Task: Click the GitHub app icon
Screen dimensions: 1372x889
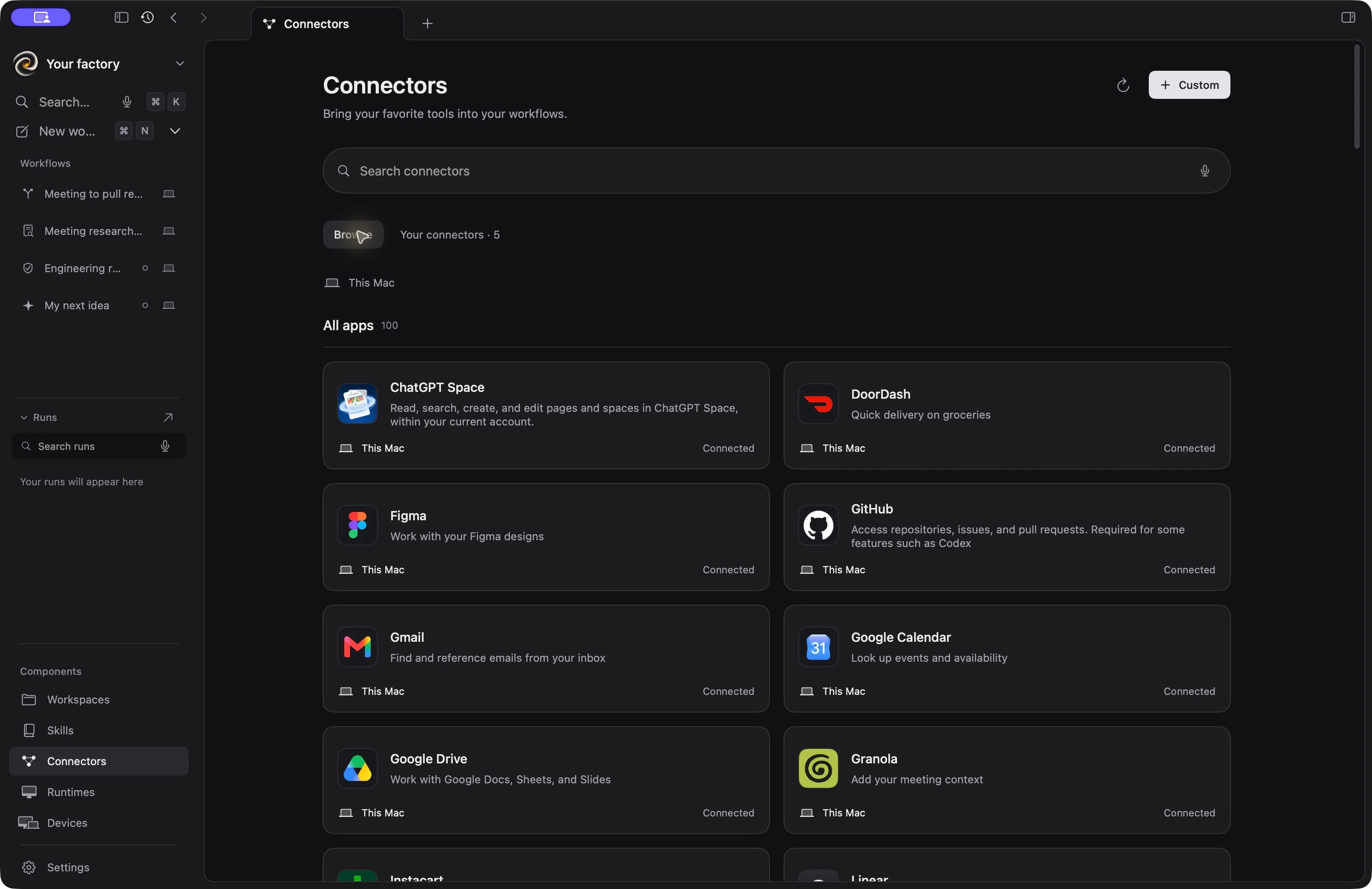Action: tap(818, 525)
